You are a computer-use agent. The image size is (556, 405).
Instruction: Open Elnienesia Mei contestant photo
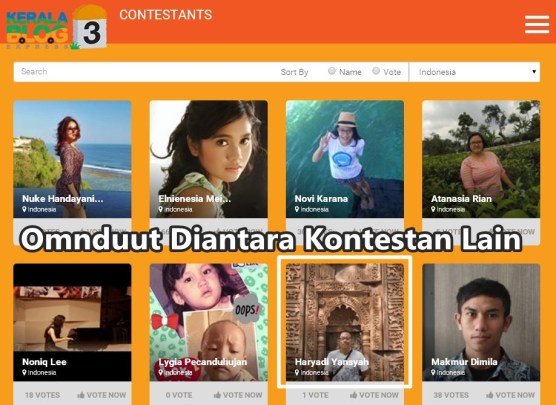(x=208, y=159)
